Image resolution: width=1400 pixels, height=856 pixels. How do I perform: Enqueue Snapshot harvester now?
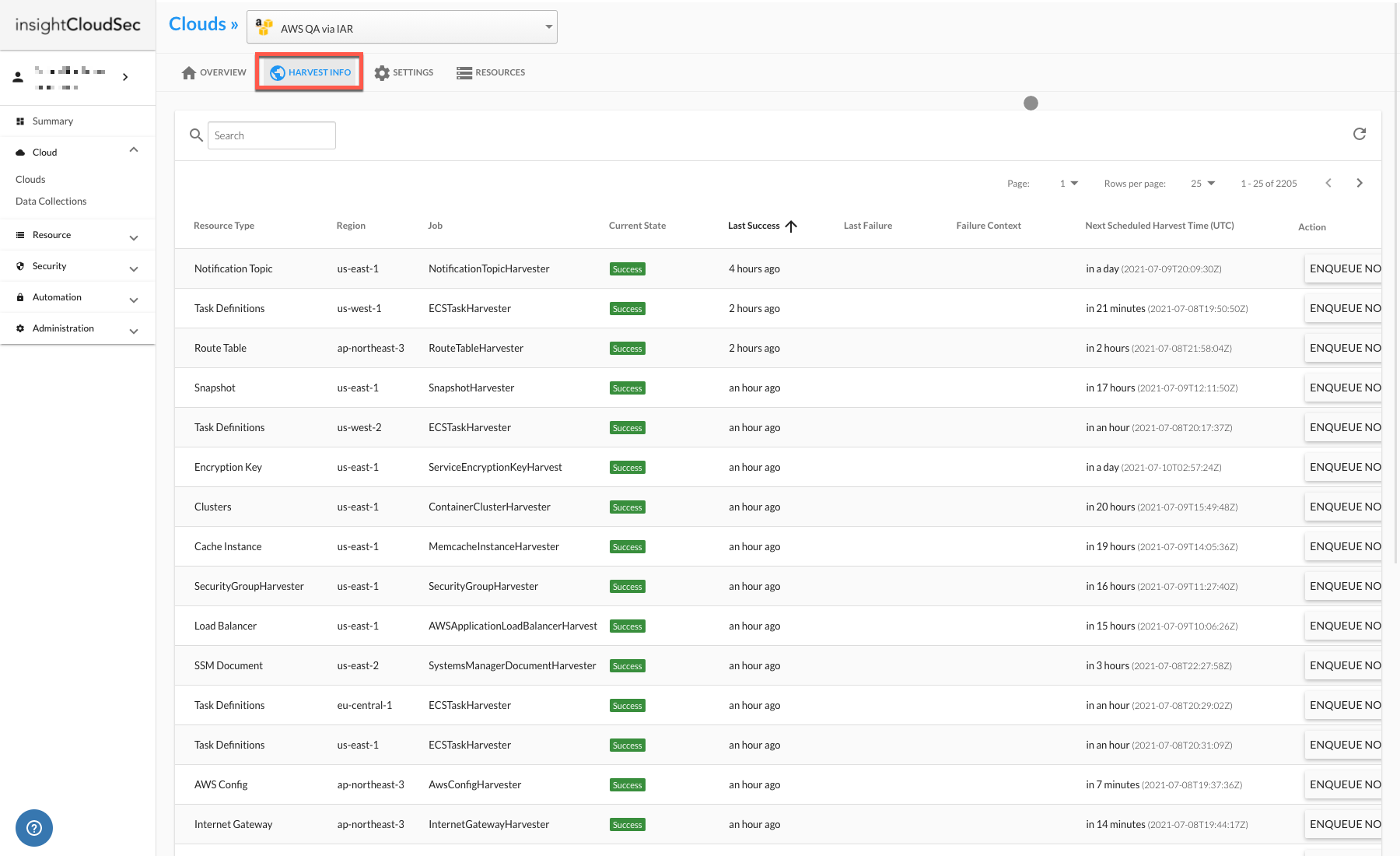[1343, 388]
